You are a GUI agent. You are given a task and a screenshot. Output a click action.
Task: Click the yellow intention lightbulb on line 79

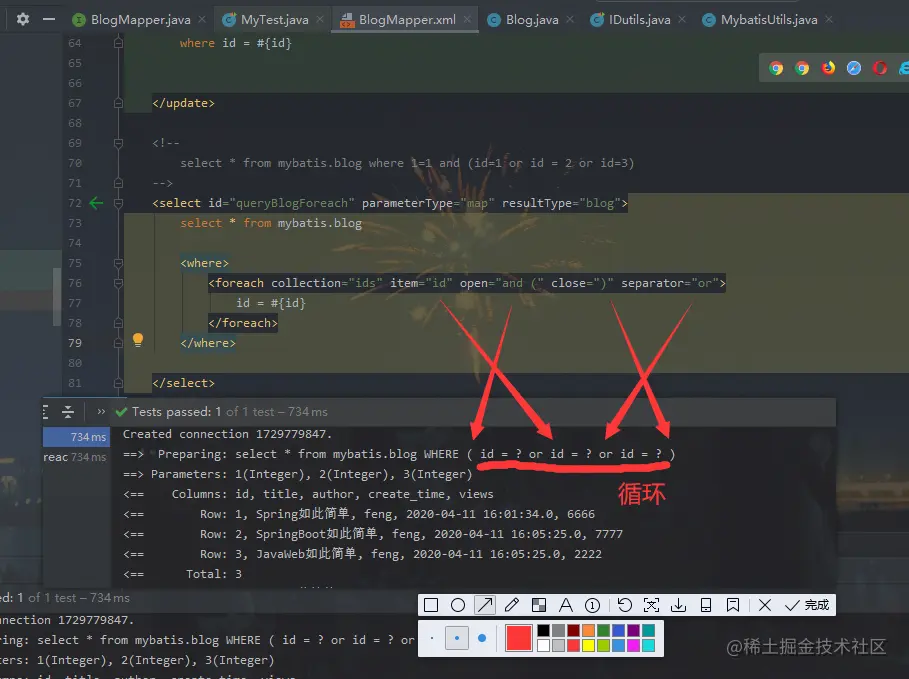tap(138, 340)
